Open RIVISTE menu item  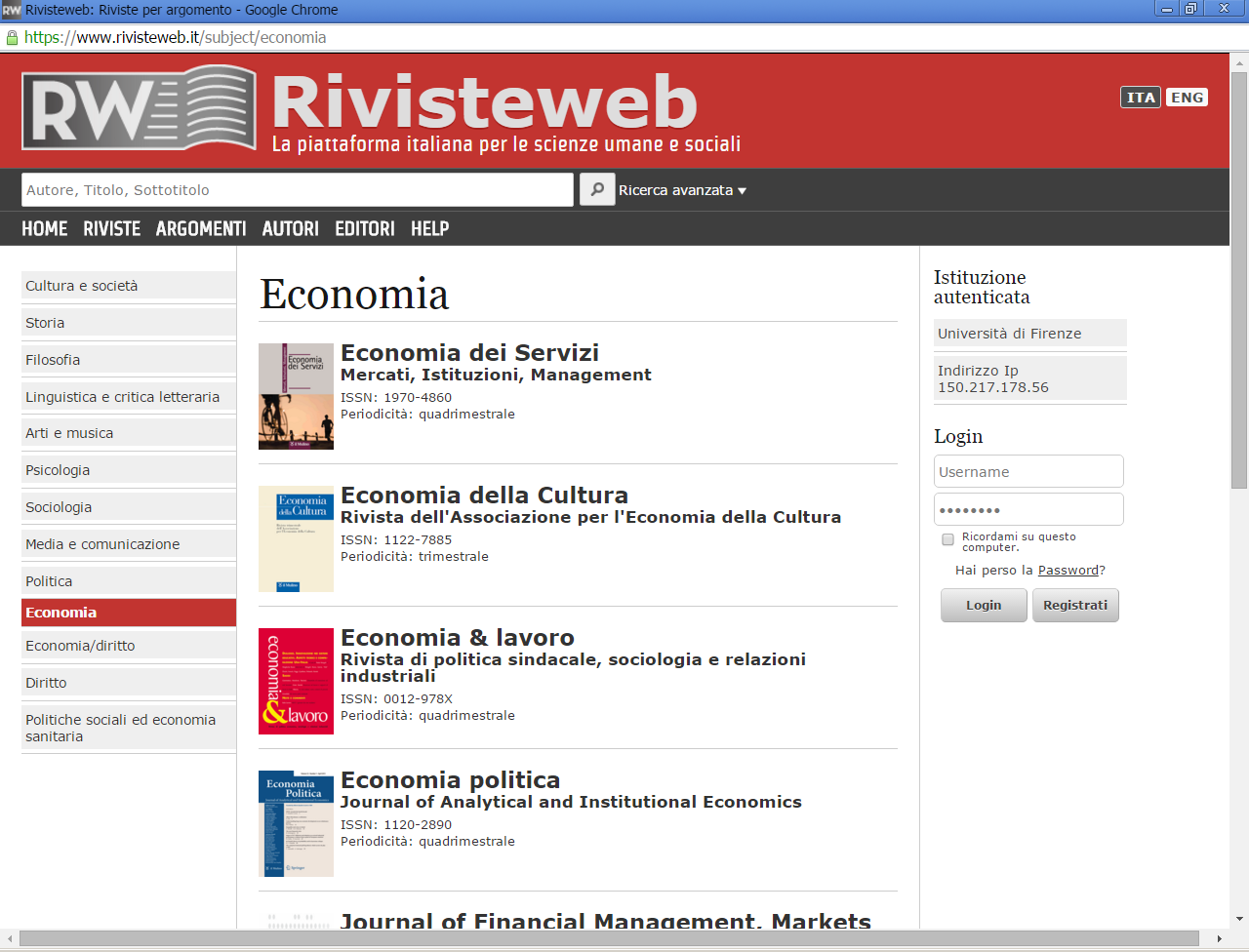(x=112, y=228)
